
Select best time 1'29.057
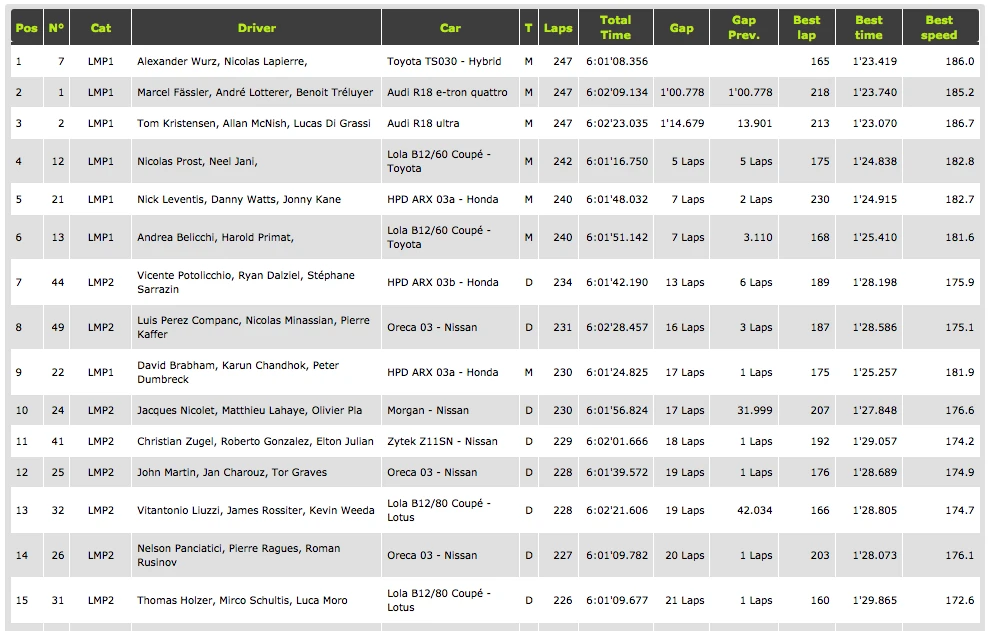pos(874,441)
